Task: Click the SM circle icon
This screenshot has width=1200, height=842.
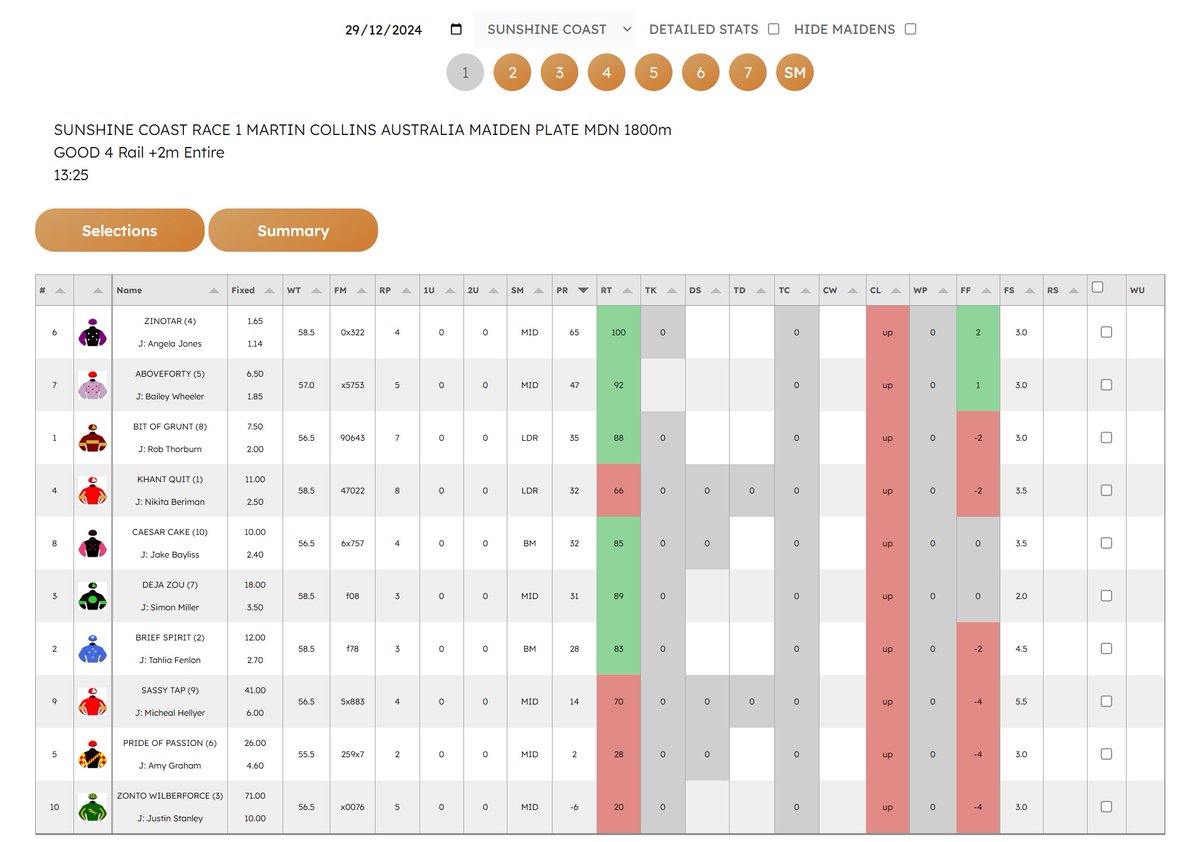Action: coord(795,72)
